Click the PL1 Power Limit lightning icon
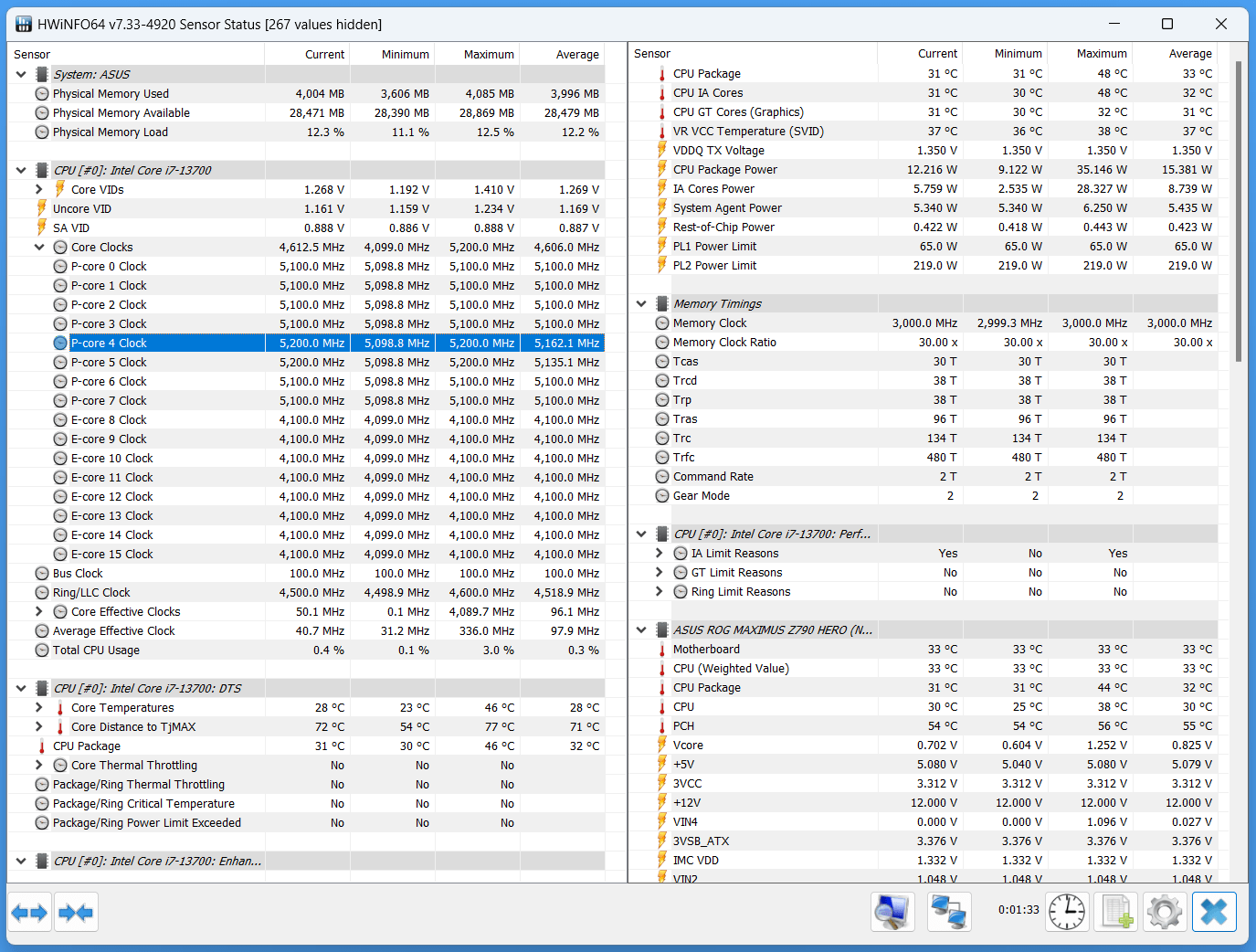 coord(662,246)
